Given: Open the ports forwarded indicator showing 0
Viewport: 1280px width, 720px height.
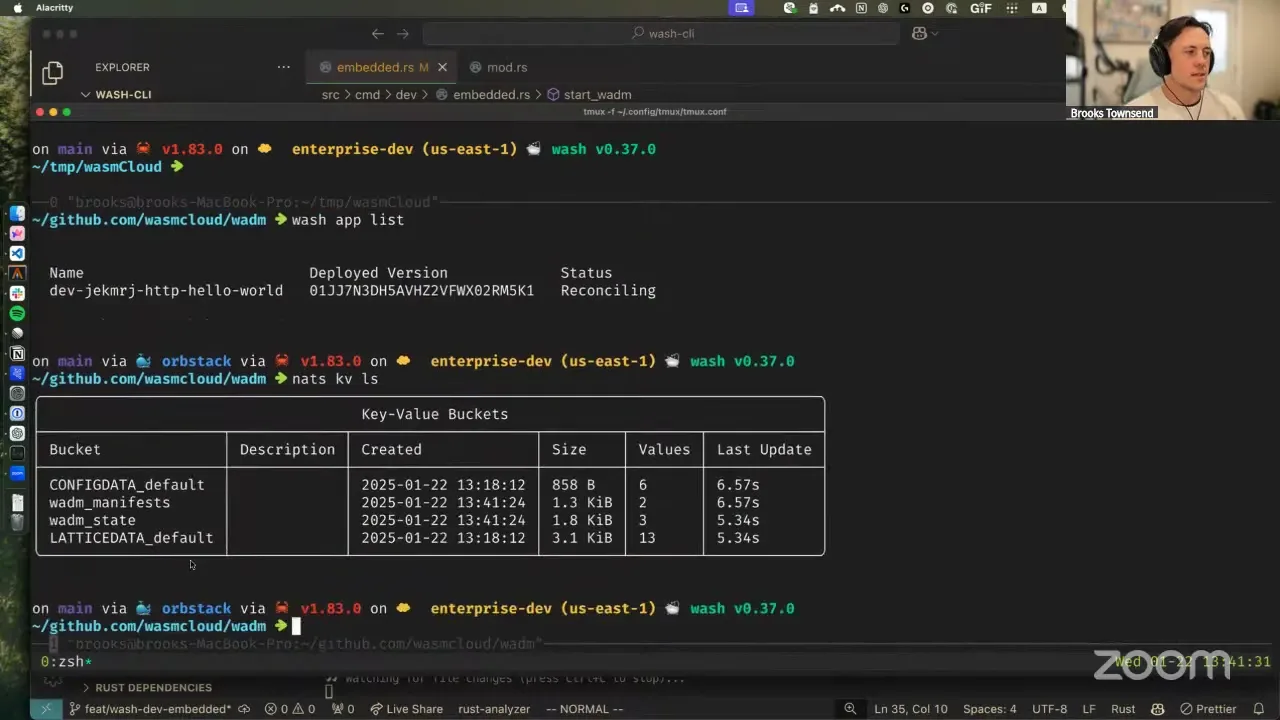Looking at the screenshot, I should point(343,709).
